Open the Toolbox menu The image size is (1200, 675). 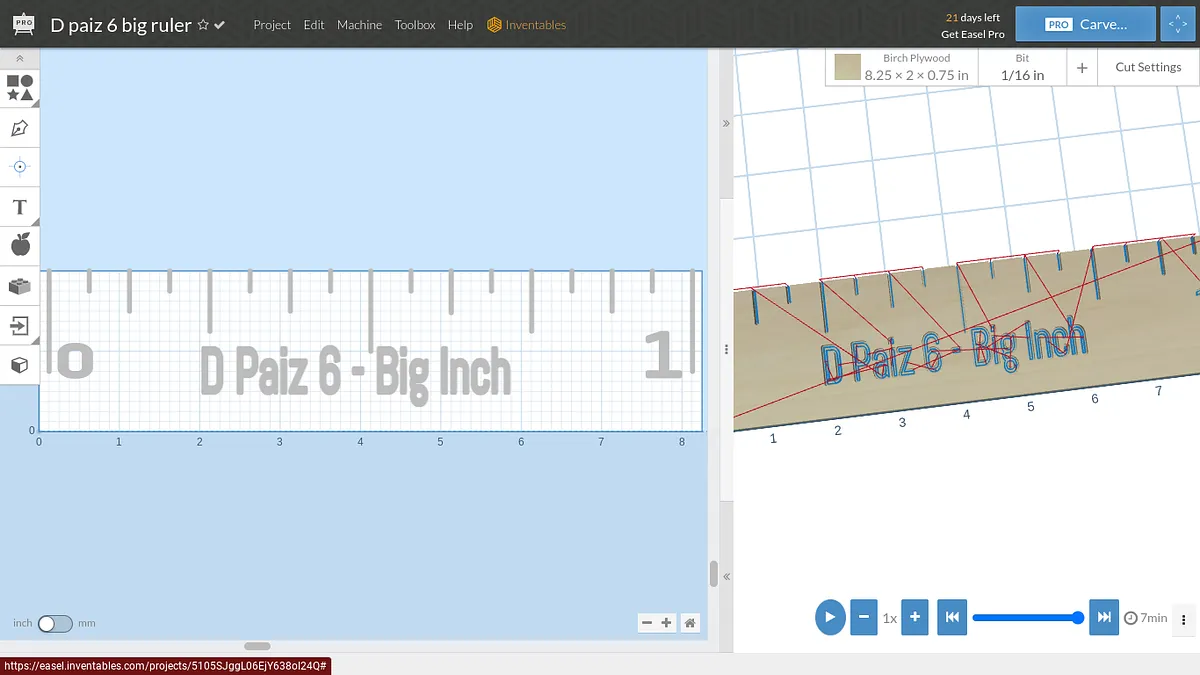click(415, 25)
